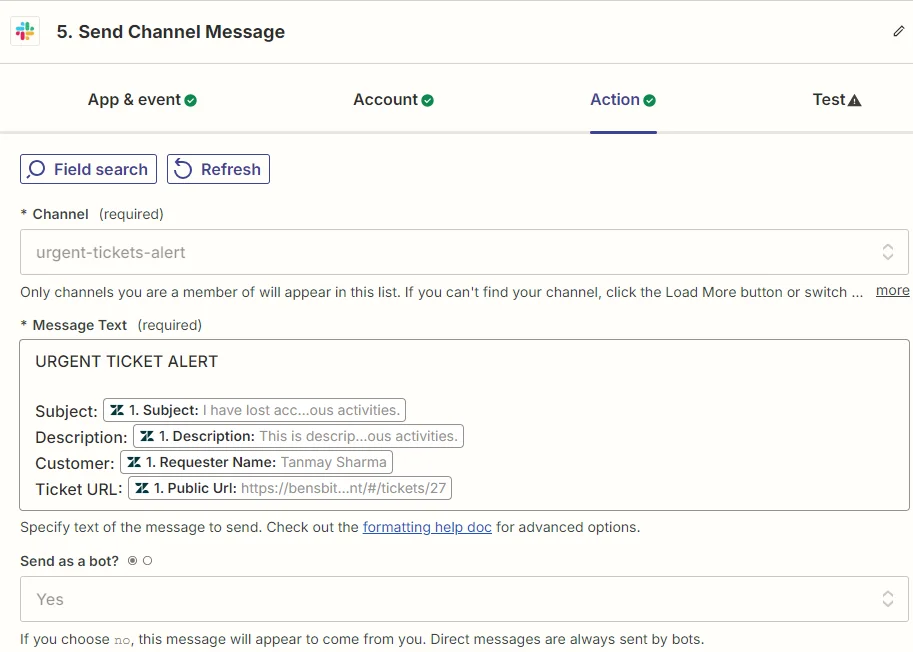913x652 pixels.
Task: Click the green checkmark next to Account
Action: (427, 101)
